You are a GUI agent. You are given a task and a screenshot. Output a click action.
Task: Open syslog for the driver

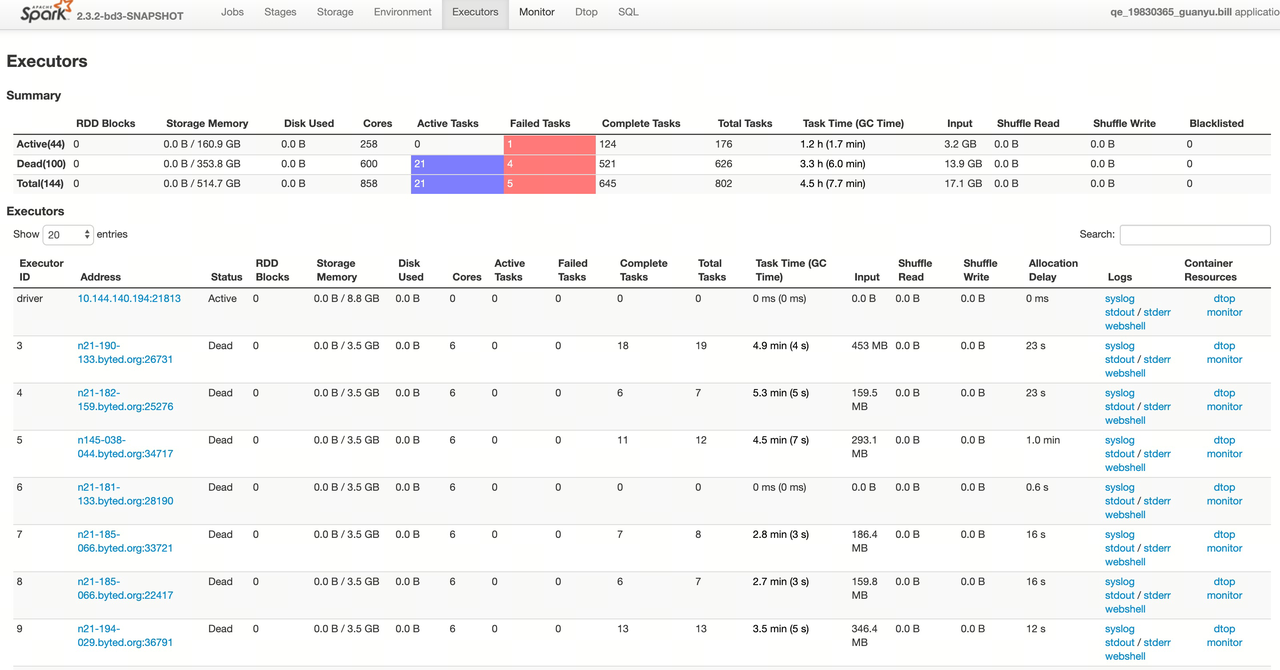click(x=1119, y=298)
